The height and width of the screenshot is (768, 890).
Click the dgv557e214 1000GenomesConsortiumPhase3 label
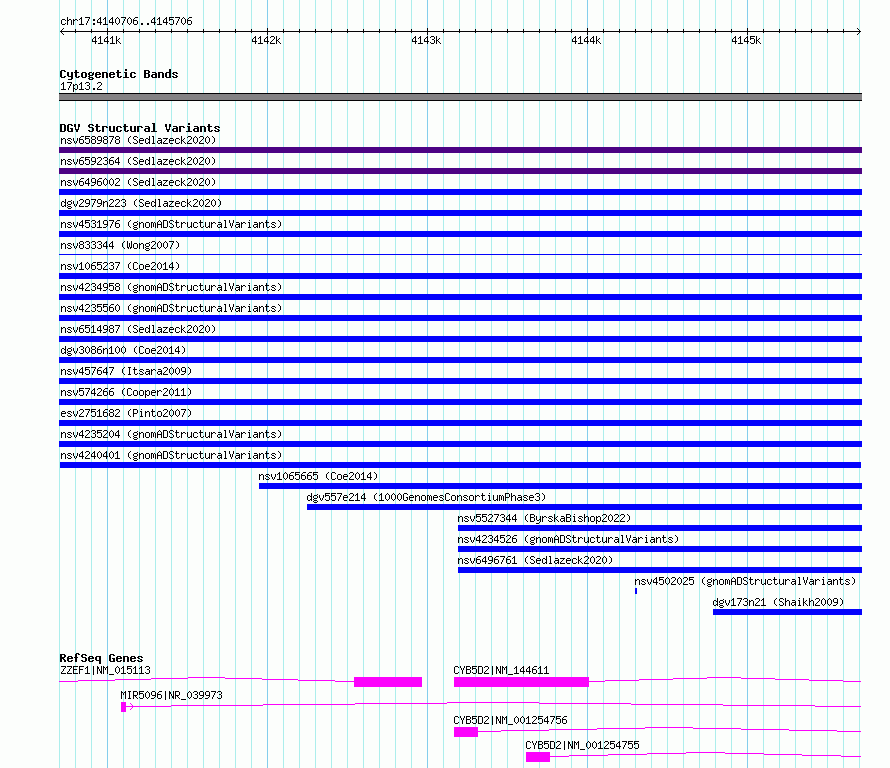coord(426,497)
